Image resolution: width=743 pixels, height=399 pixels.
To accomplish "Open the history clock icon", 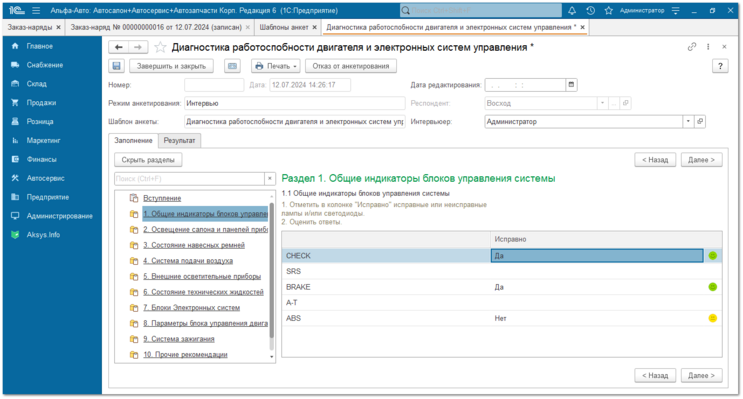I will [590, 10].
